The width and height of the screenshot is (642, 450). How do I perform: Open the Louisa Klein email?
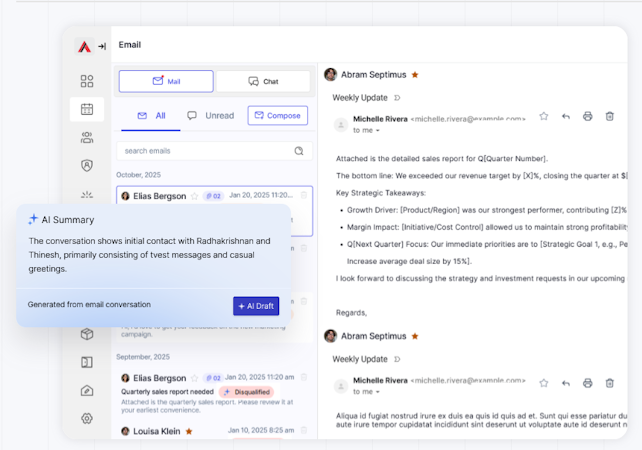(x=214, y=431)
